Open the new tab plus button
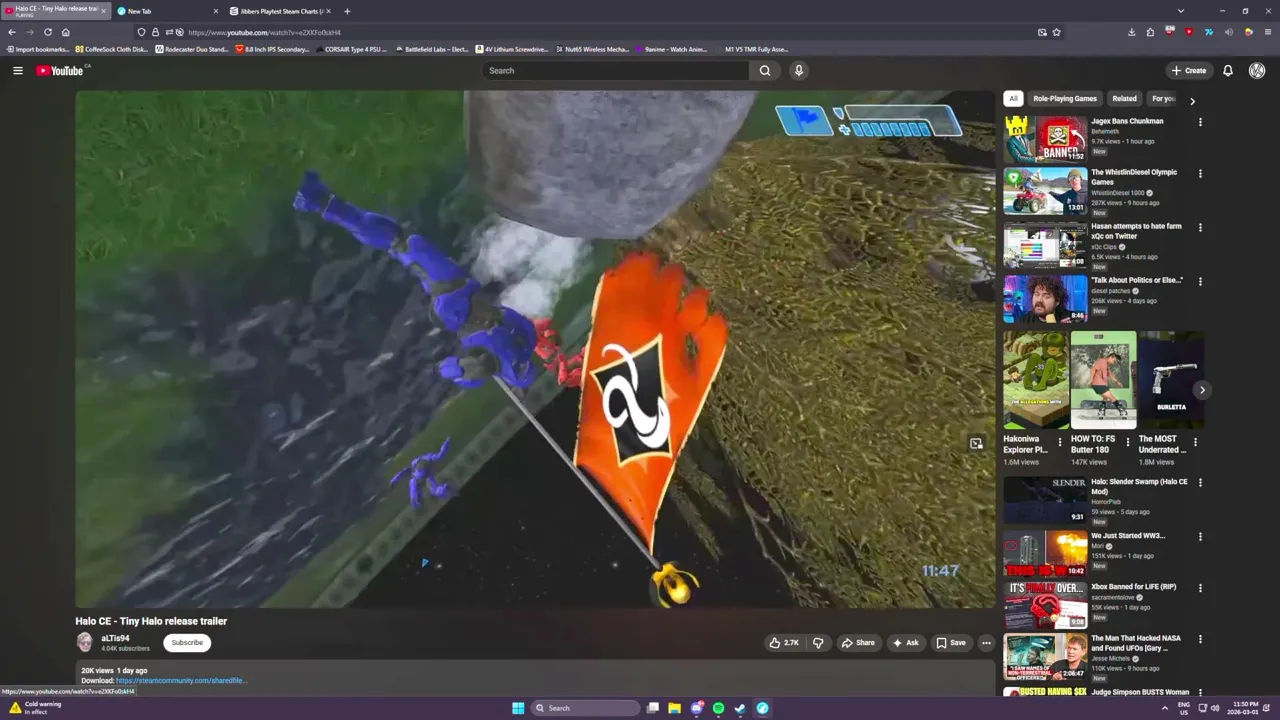Image resolution: width=1280 pixels, height=720 pixels. pos(347,11)
